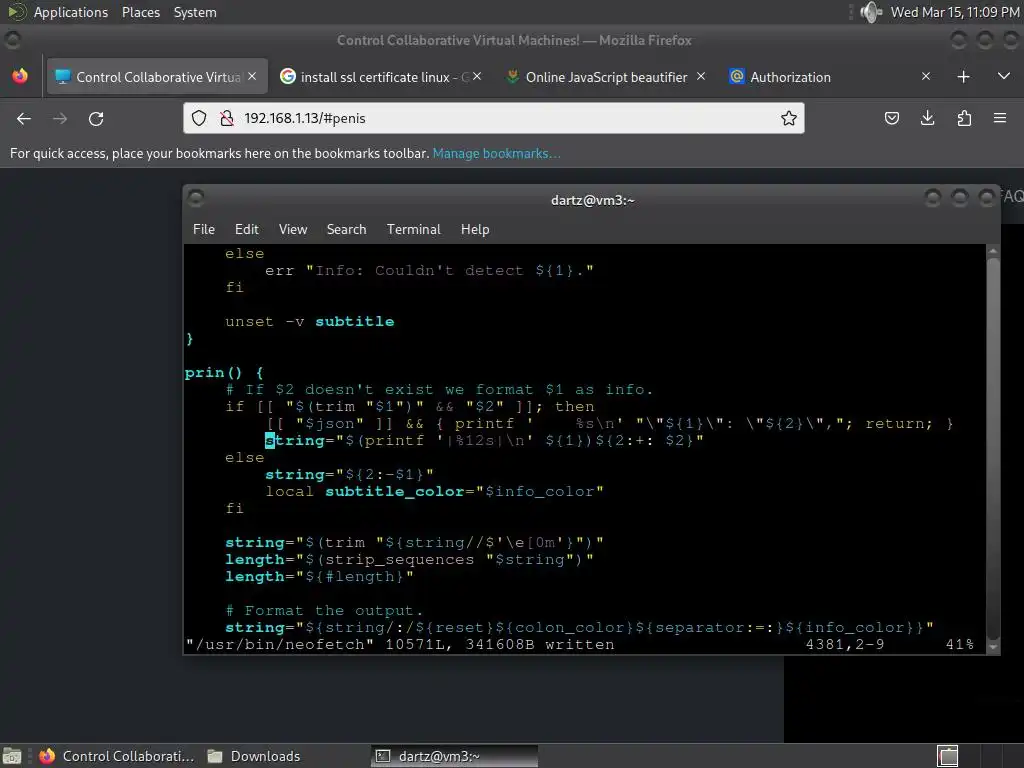1024x768 pixels.
Task: Open the Firefox downloads panel
Action: point(927,118)
